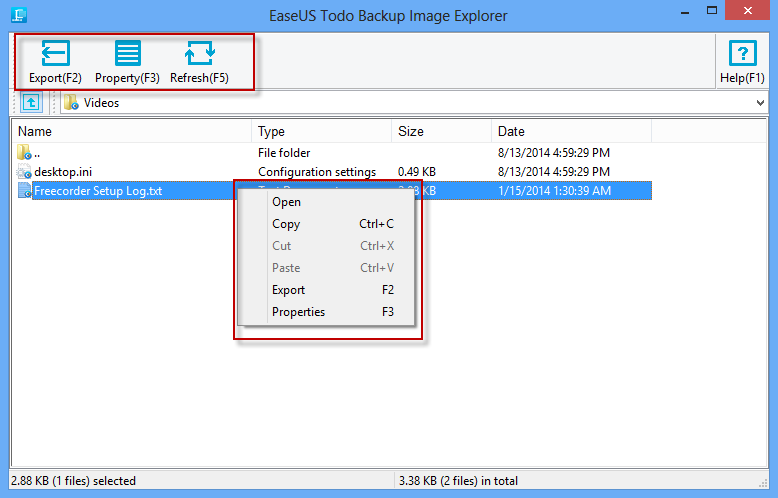
Task: Refresh the file list with Refresh(F5)
Action: point(199,62)
